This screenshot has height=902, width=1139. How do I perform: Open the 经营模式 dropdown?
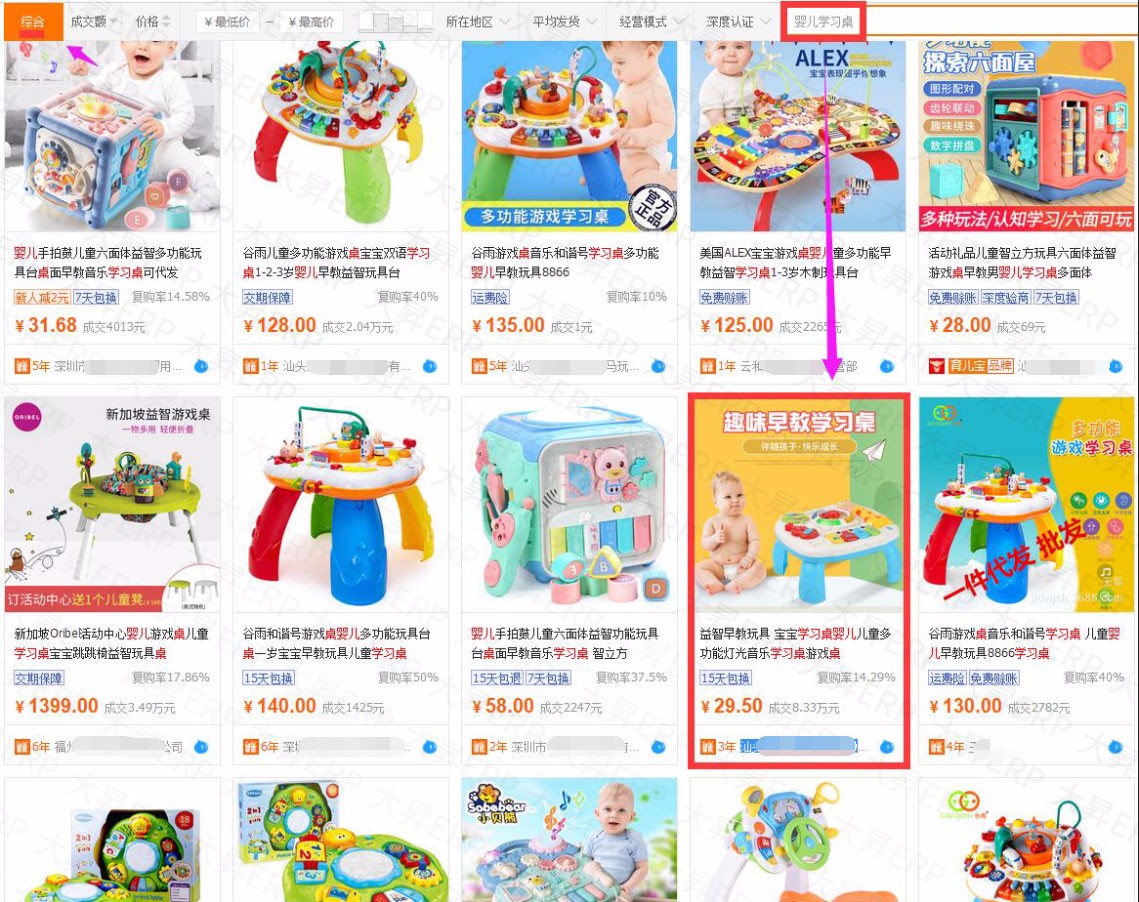652,22
